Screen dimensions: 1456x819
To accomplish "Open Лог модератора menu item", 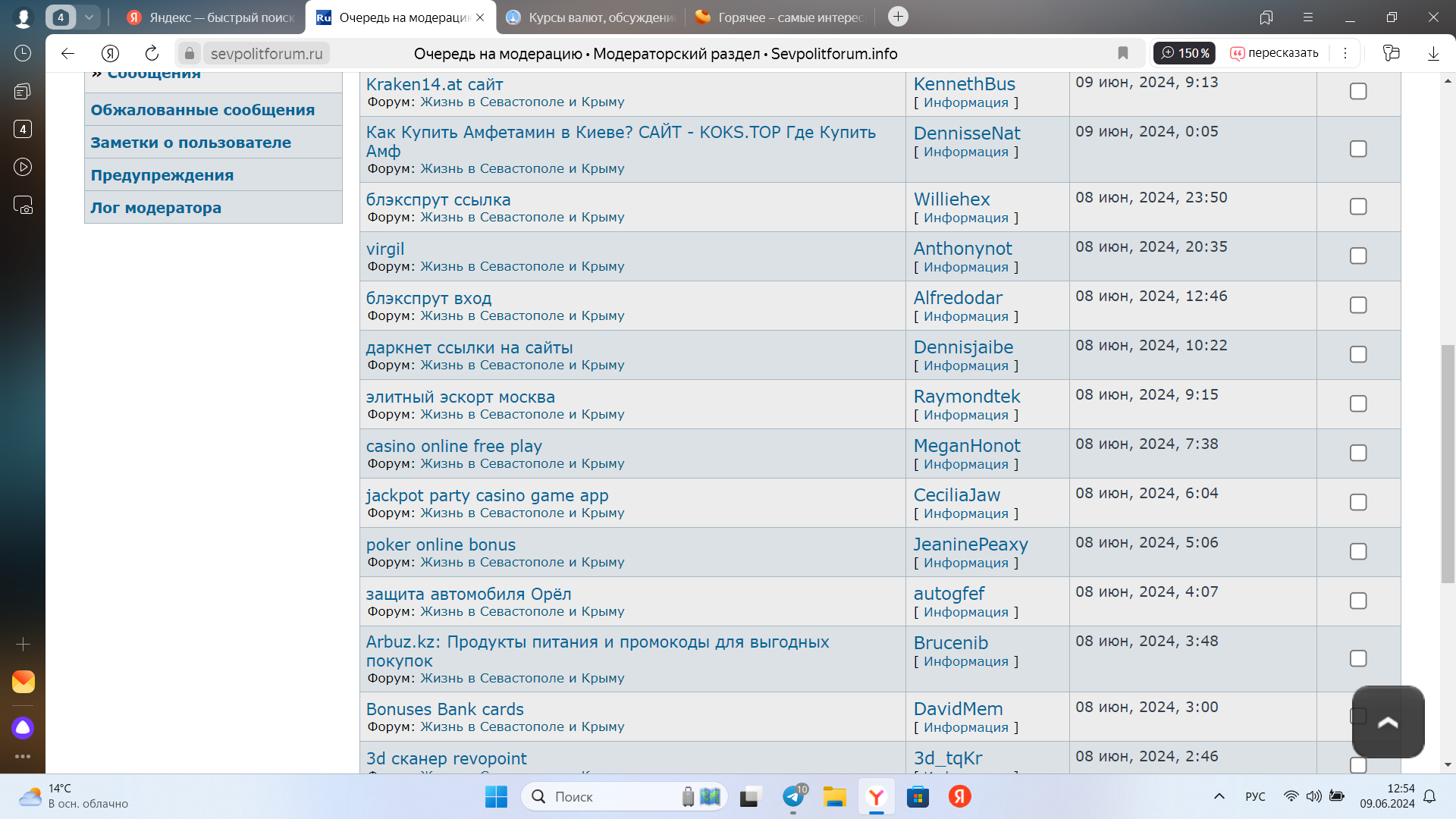I will [155, 208].
